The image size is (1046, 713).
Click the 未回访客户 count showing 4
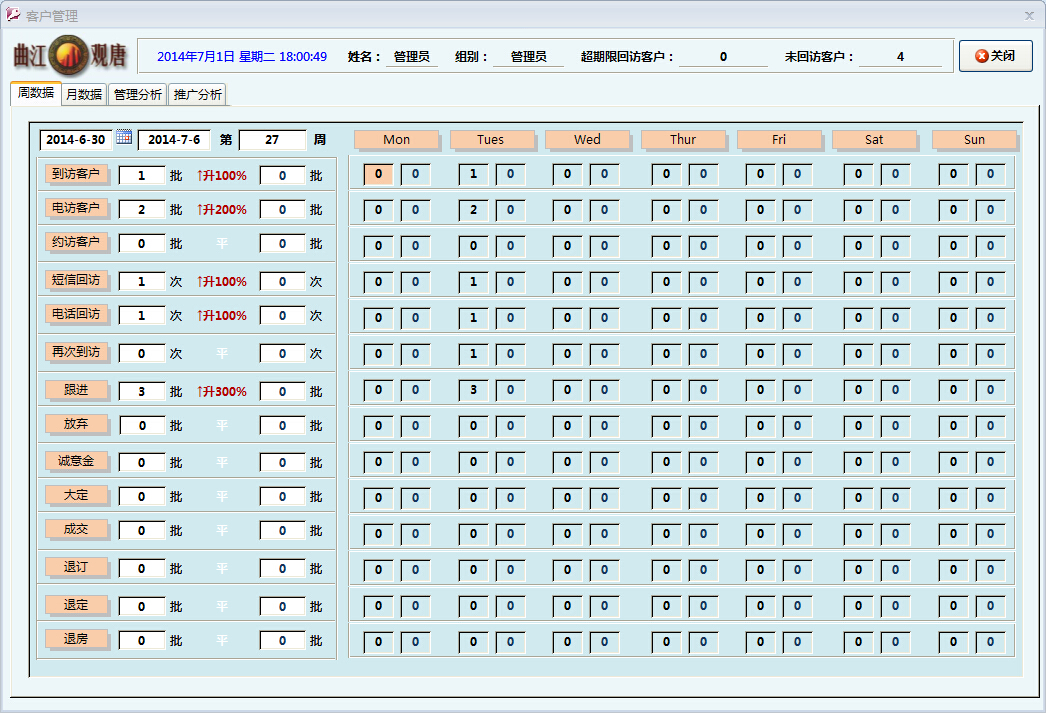(901, 57)
